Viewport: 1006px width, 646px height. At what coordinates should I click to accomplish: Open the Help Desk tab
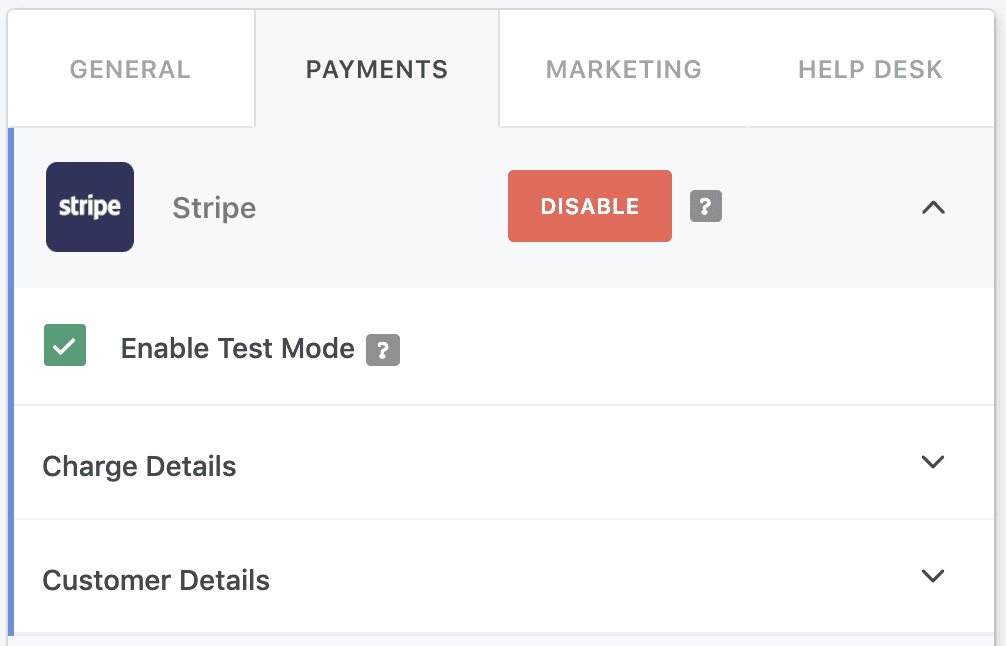(x=870, y=69)
